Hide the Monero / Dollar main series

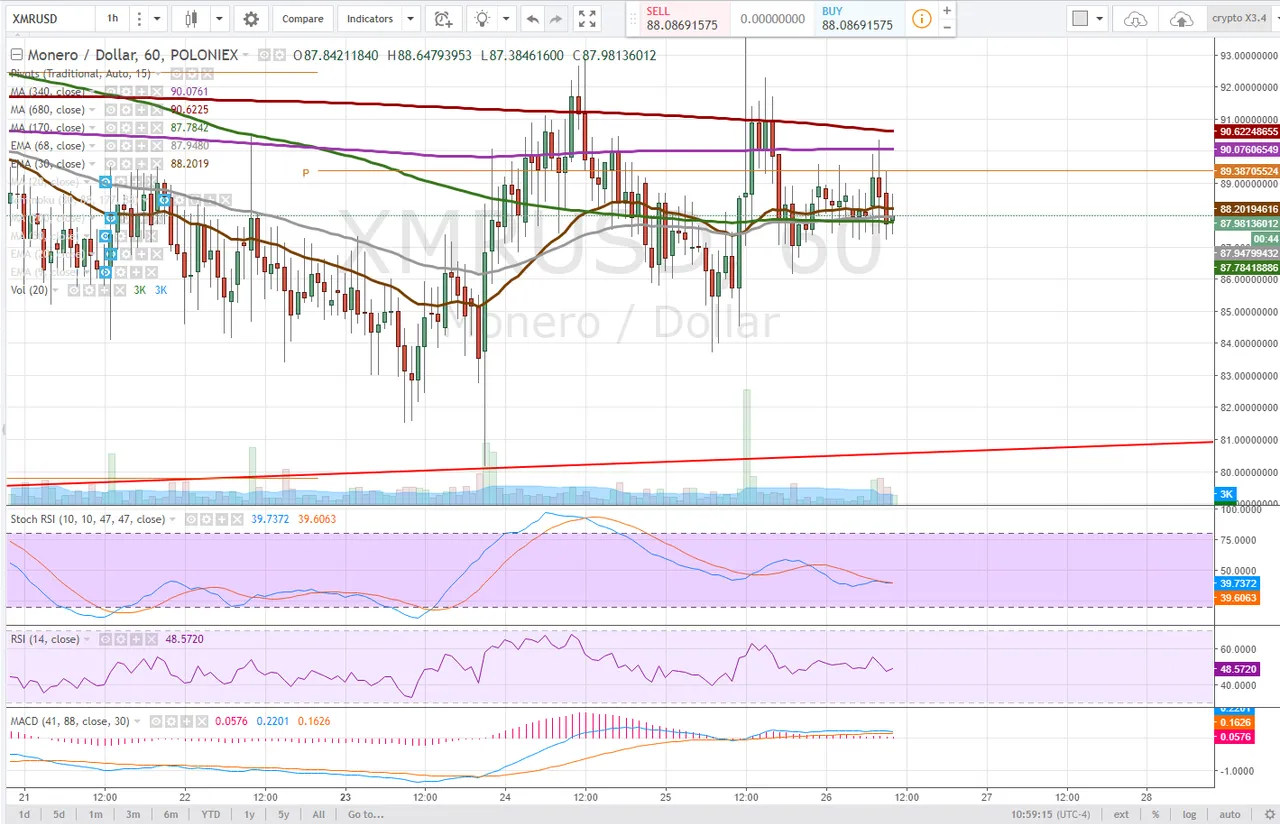[x=264, y=55]
